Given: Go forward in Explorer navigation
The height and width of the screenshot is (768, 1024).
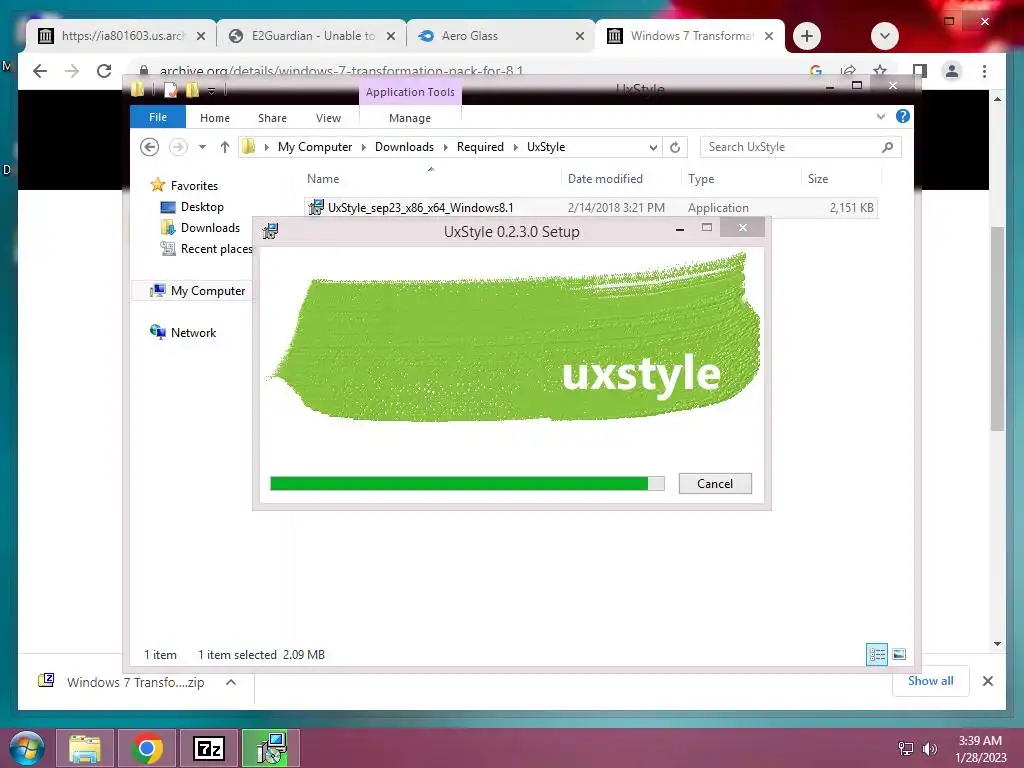Looking at the screenshot, I should coord(178,147).
